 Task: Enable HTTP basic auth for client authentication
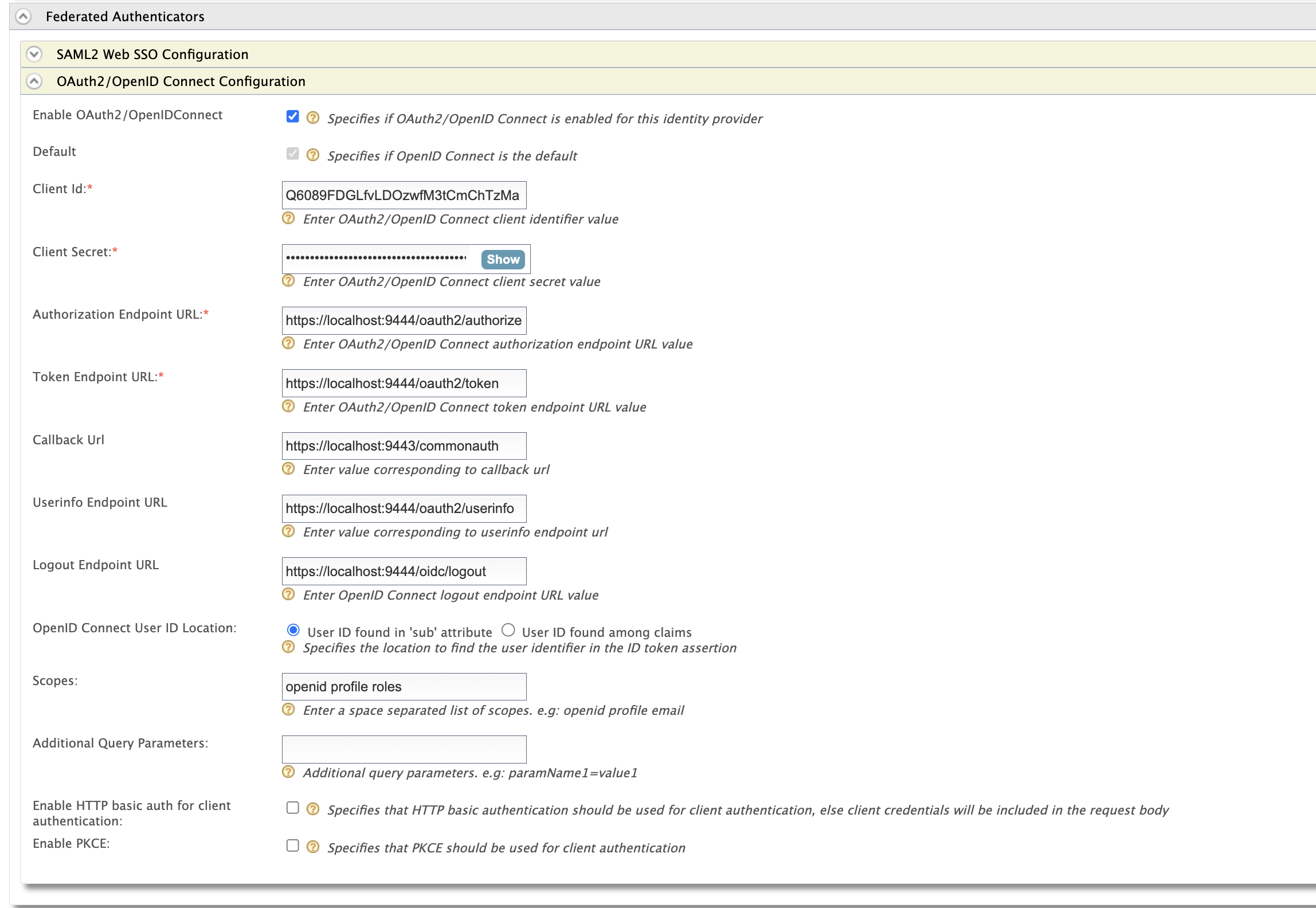tap(293, 808)
